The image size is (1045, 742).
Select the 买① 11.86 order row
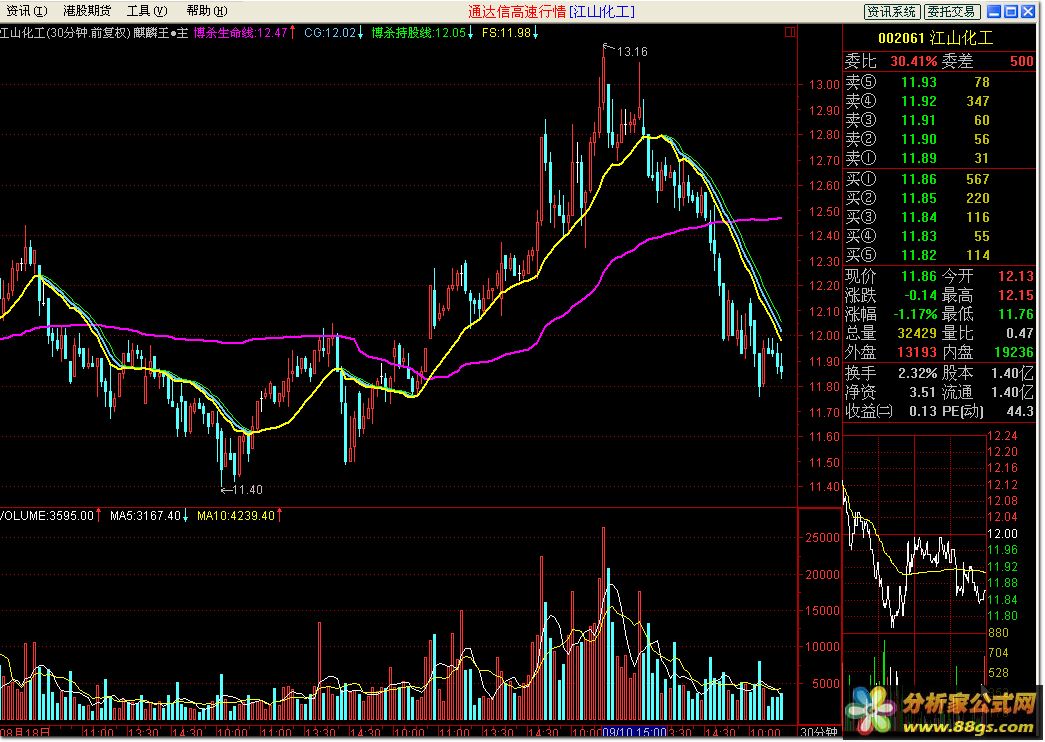coord(940,179)
